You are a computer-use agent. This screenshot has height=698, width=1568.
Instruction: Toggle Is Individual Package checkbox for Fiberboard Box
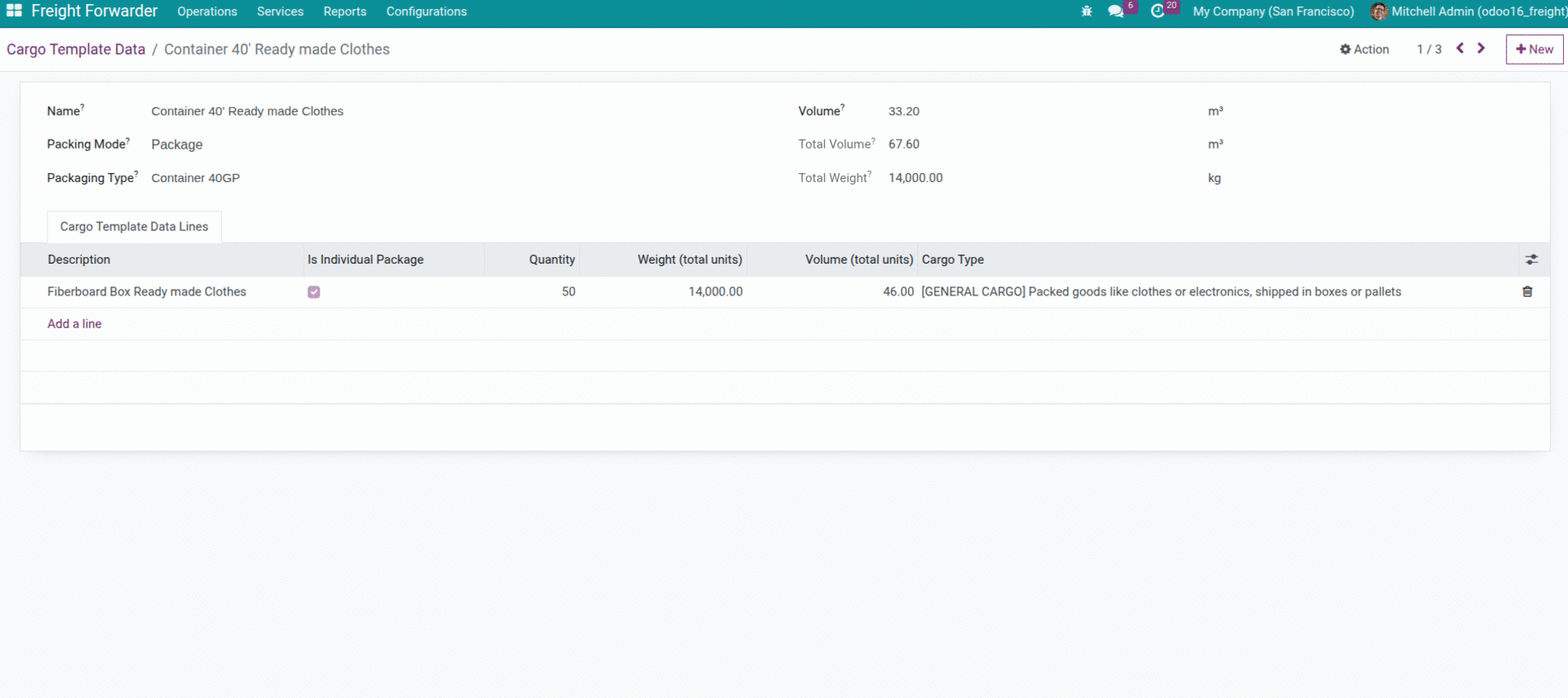pyautogui.click(x=314, y=292)
